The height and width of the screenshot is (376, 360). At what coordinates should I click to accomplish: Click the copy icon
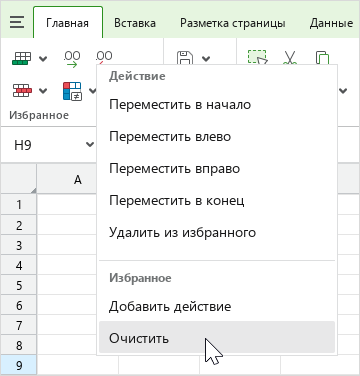(322, 57)
